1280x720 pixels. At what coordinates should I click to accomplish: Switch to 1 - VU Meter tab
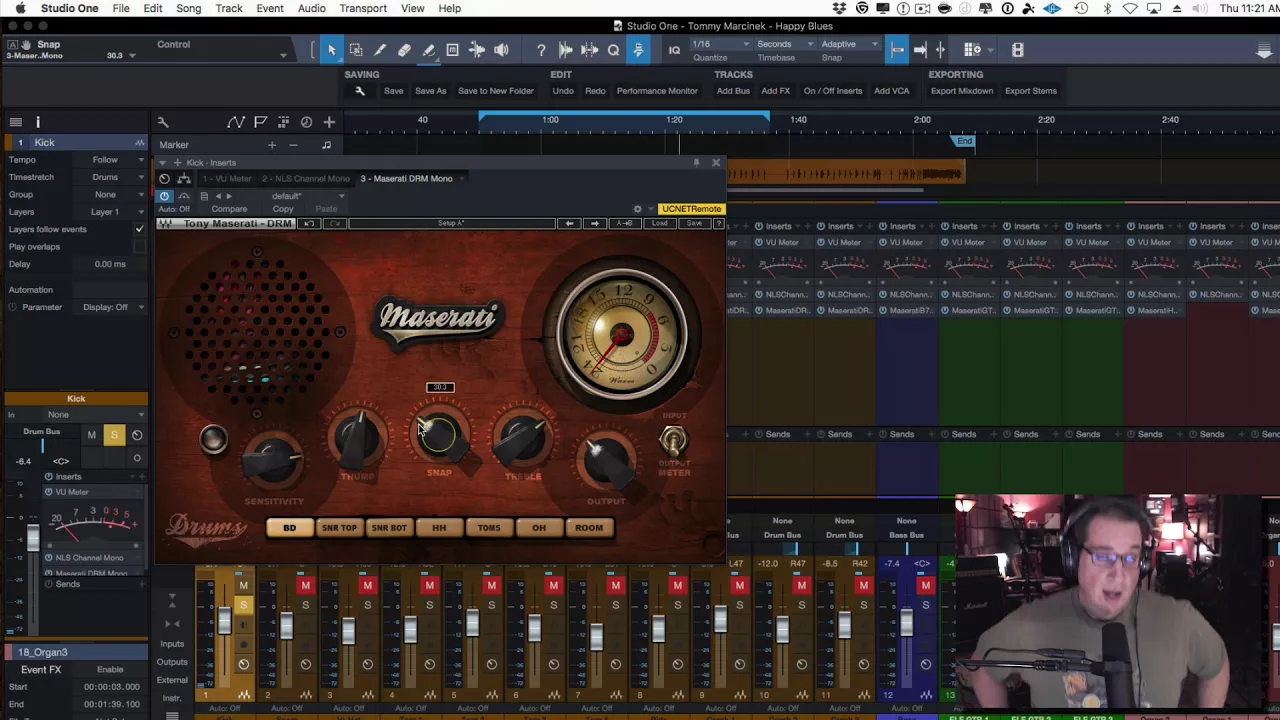pos(226,179)
